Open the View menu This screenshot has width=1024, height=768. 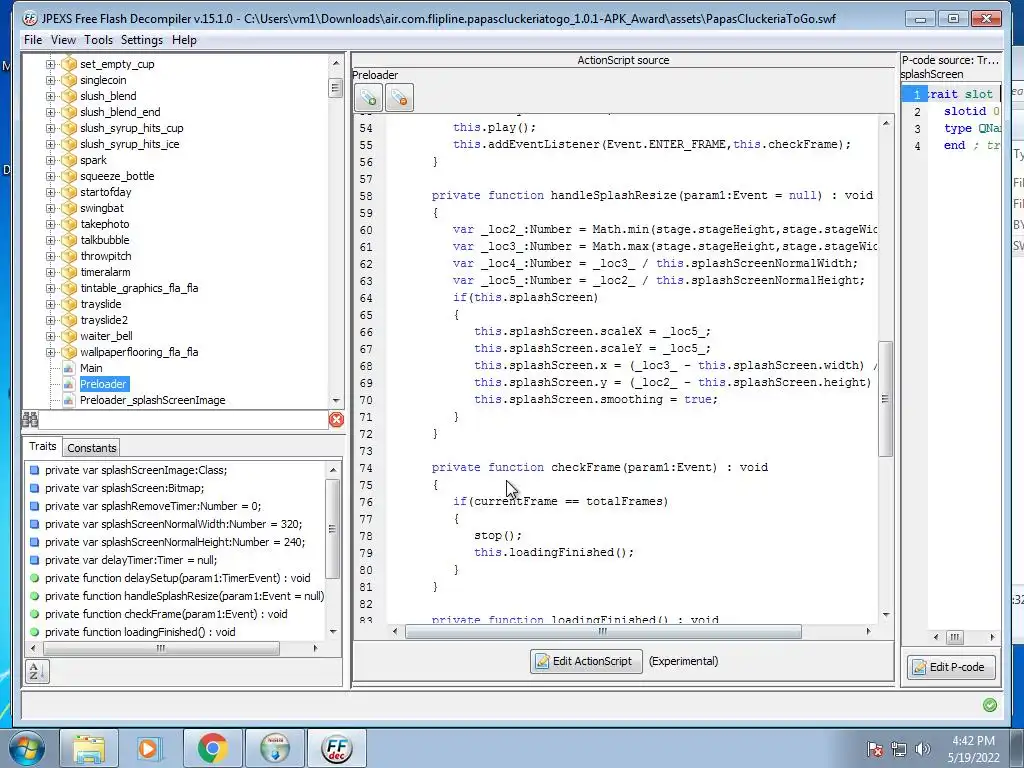click(x=63, y=40)
